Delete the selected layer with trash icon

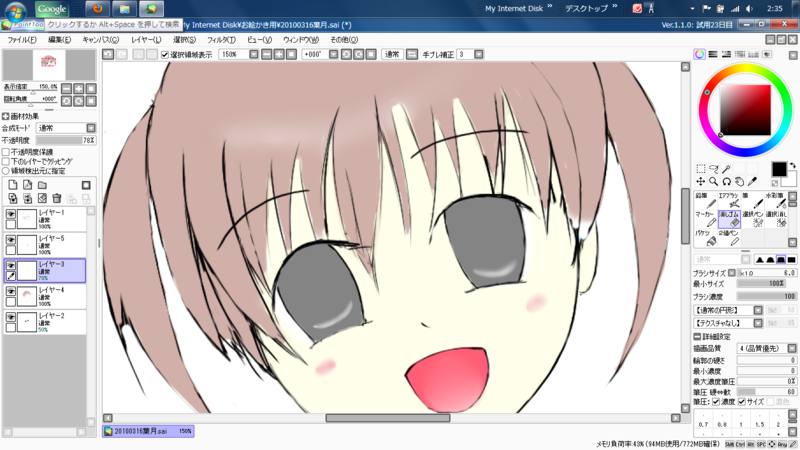click(x=57, y=198)
